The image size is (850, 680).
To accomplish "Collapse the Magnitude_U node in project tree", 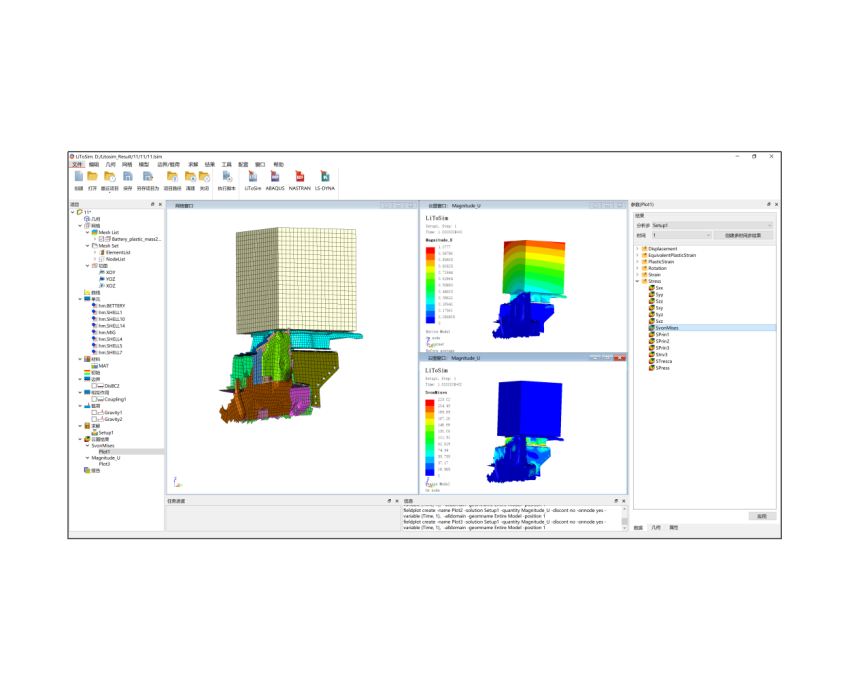I will tap(87, 458).
